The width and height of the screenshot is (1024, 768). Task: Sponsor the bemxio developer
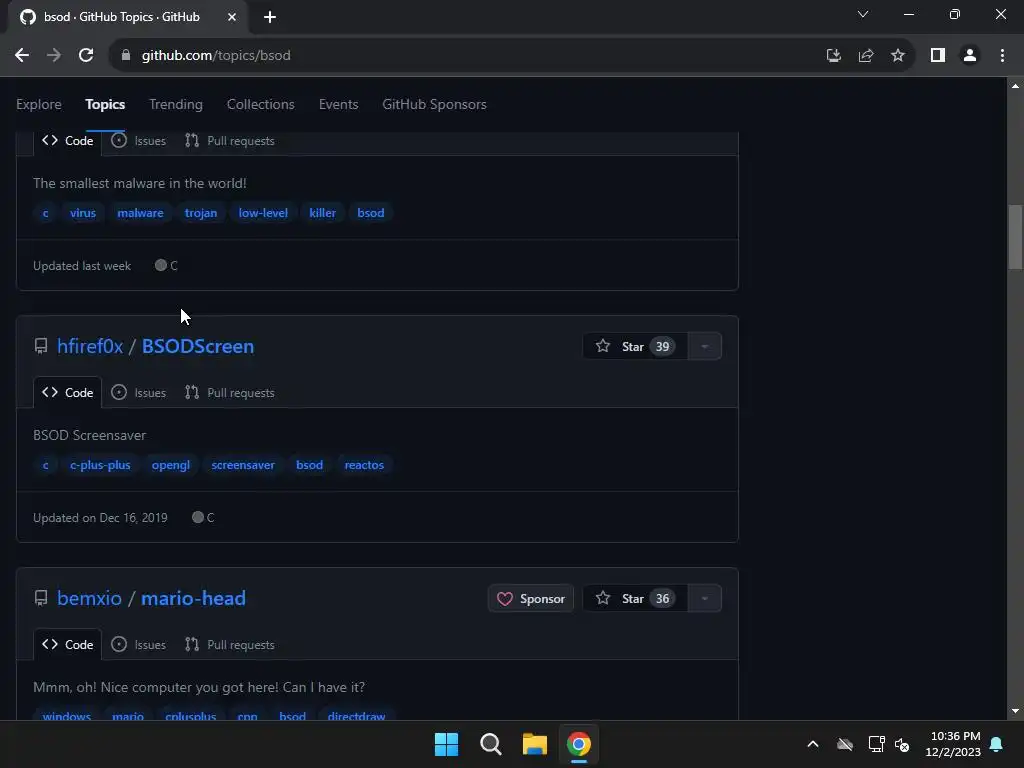531,599
